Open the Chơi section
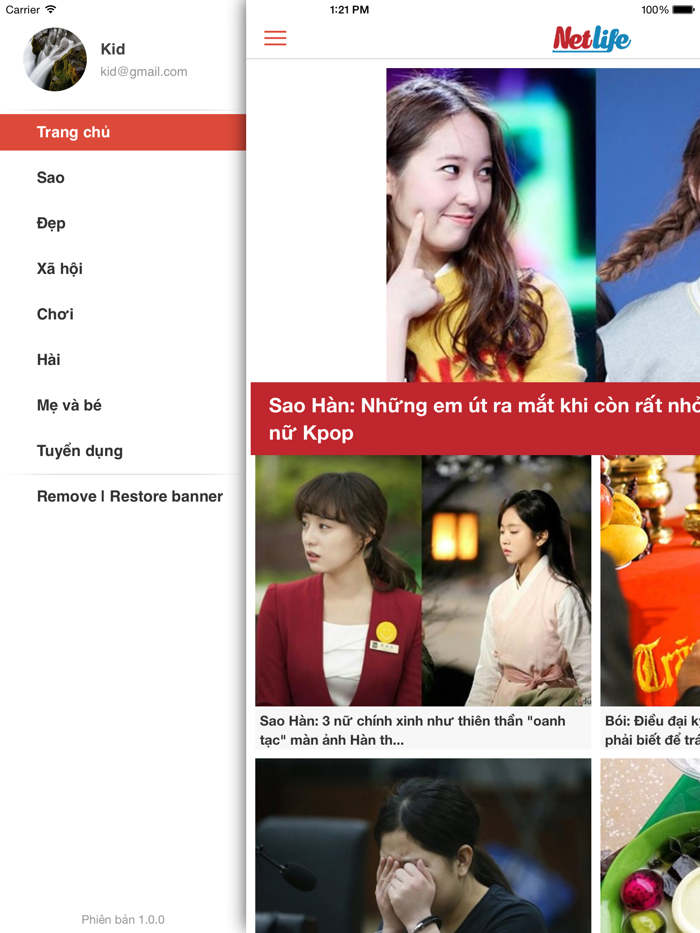Image resolution: width=700 pixels, height=933 pixels. tap(123, 314)
